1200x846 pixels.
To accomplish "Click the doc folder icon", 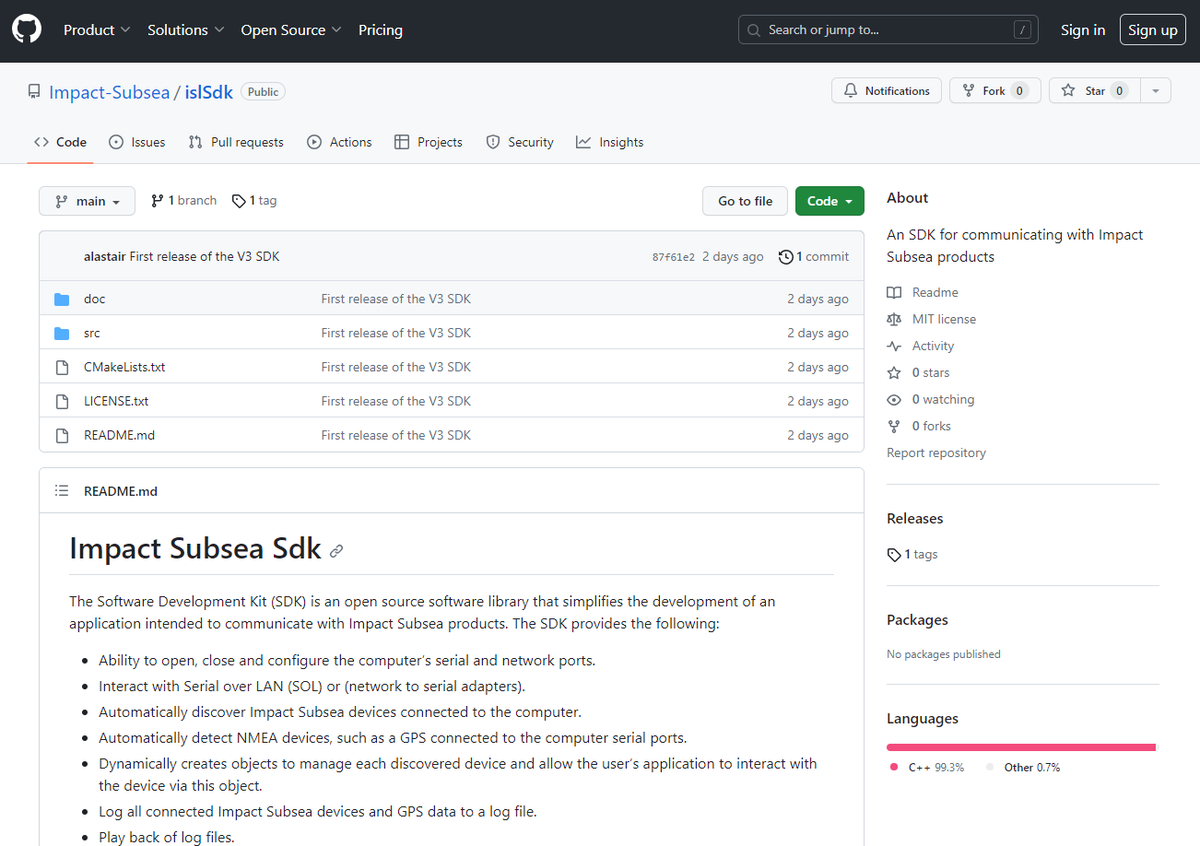I will [62, 299].
